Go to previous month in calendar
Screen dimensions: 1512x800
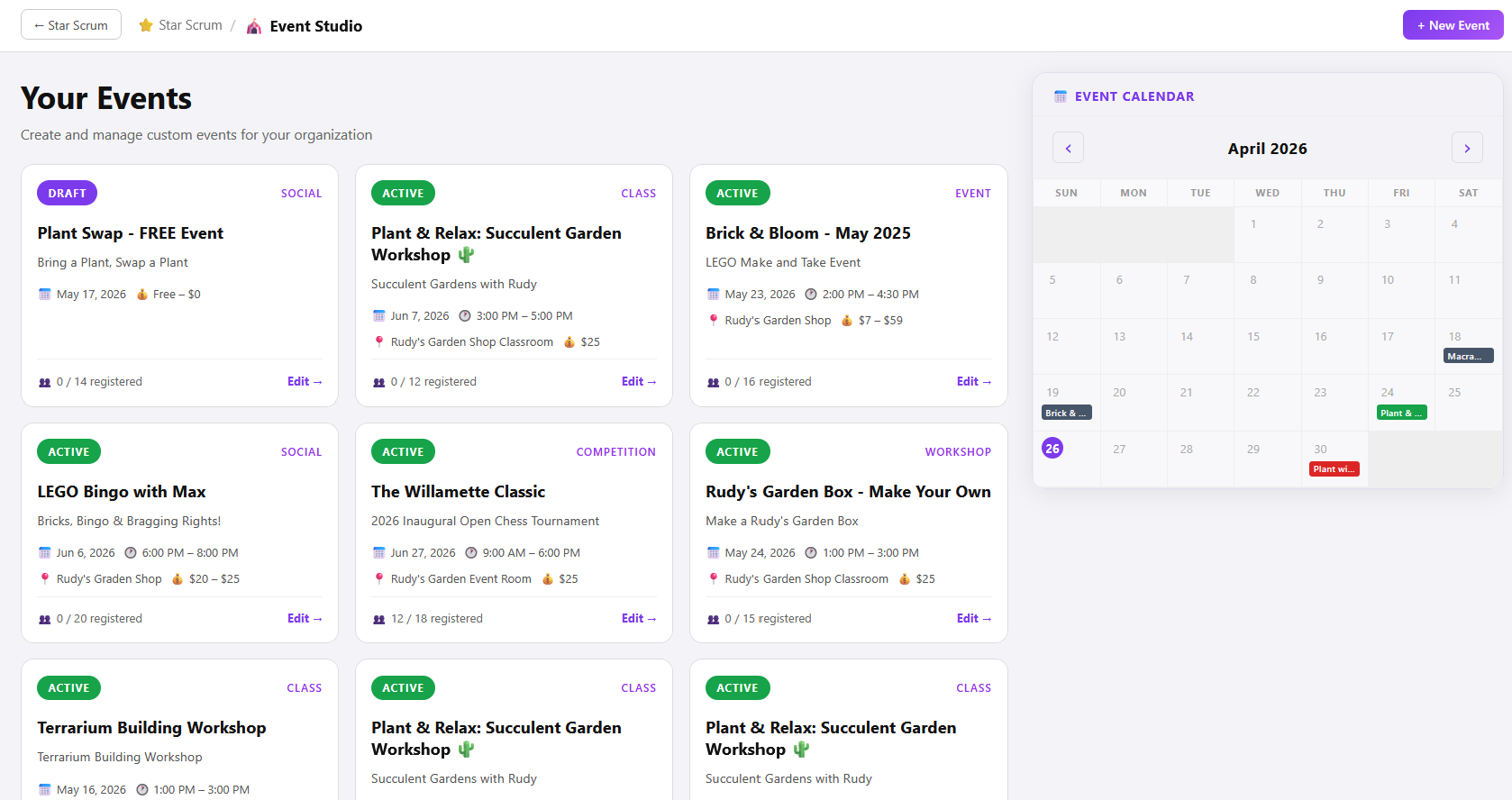tap(1069, 148)
